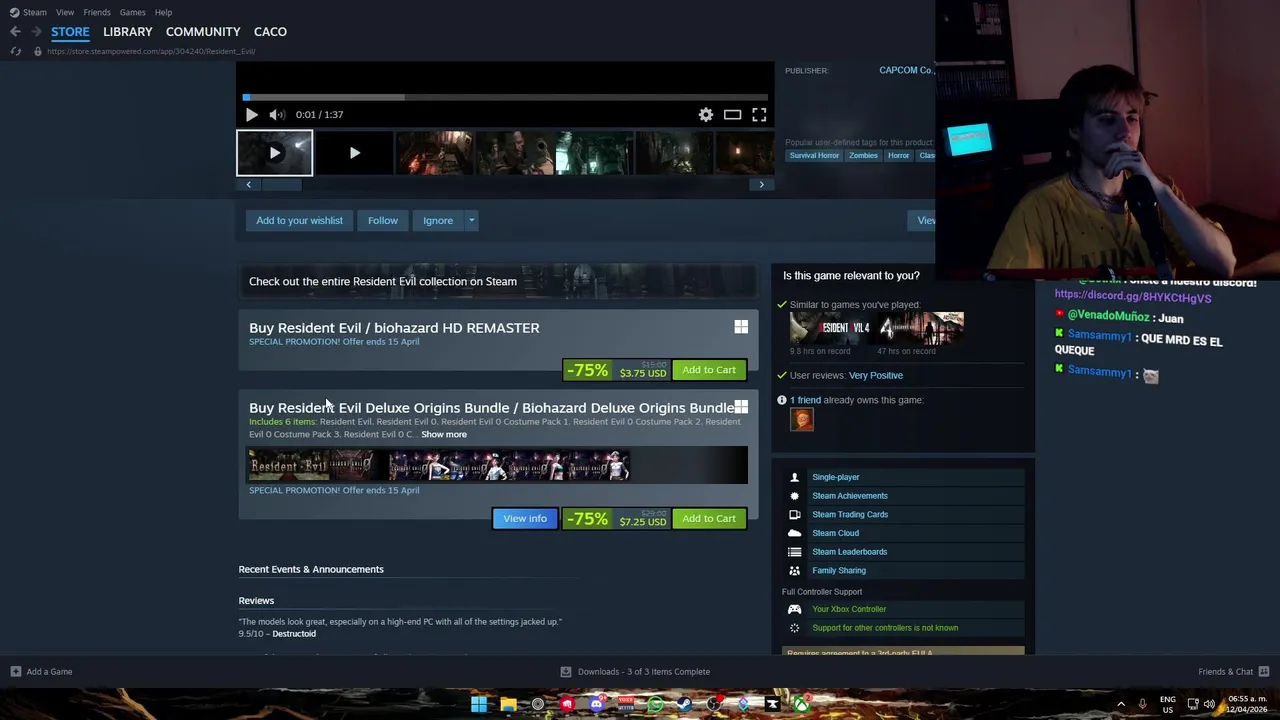Open CACO profile tab

point(270,32)
